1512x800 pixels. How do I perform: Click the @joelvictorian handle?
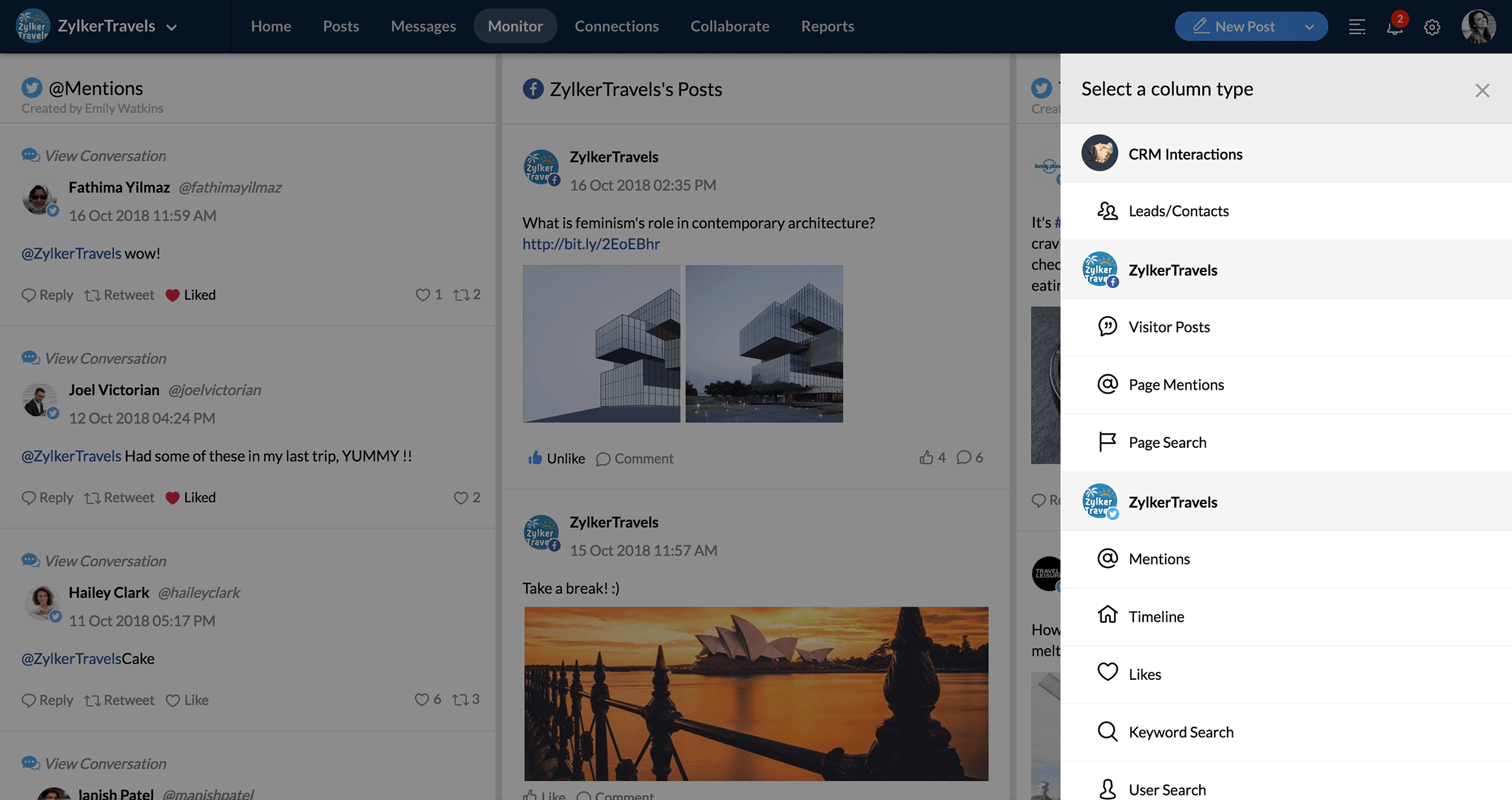pos(215,390)
